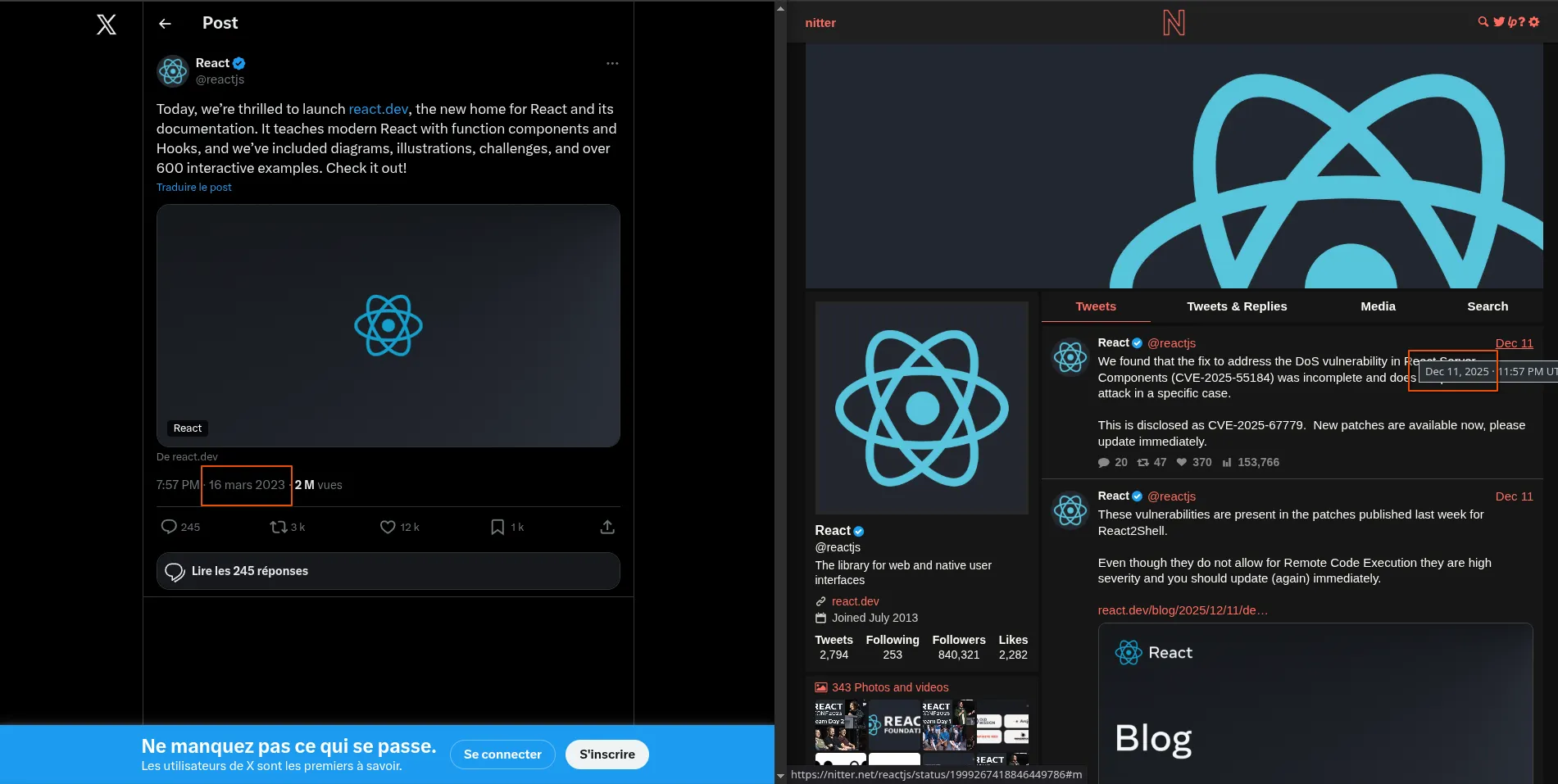Switch to the Tweets & Replies tab
The height and width of the screenshot is (784, 1558).
pos(1236,306)
